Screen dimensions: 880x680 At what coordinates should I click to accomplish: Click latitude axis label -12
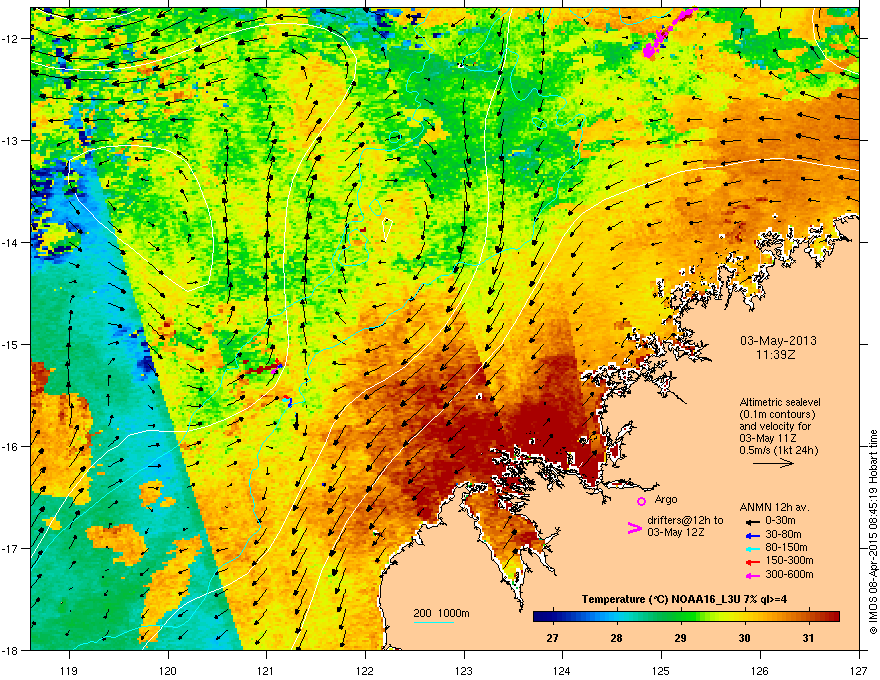pyautogui.click(x=10, y=38)
